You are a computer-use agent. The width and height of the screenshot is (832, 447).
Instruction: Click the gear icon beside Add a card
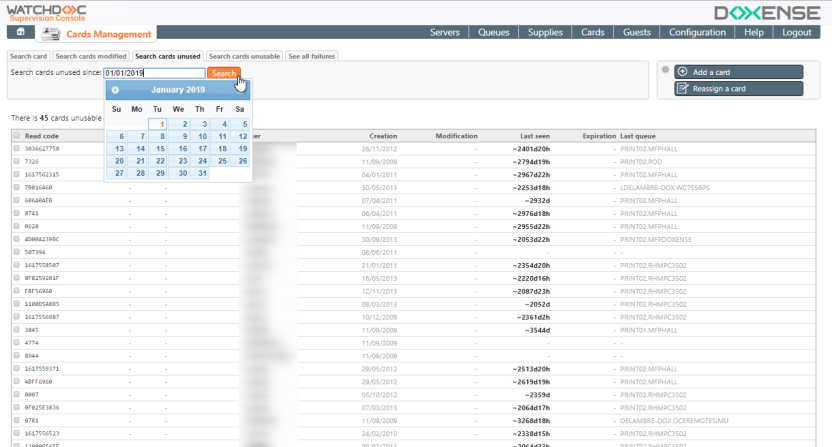pyautogui.click(x=664, y=70)
